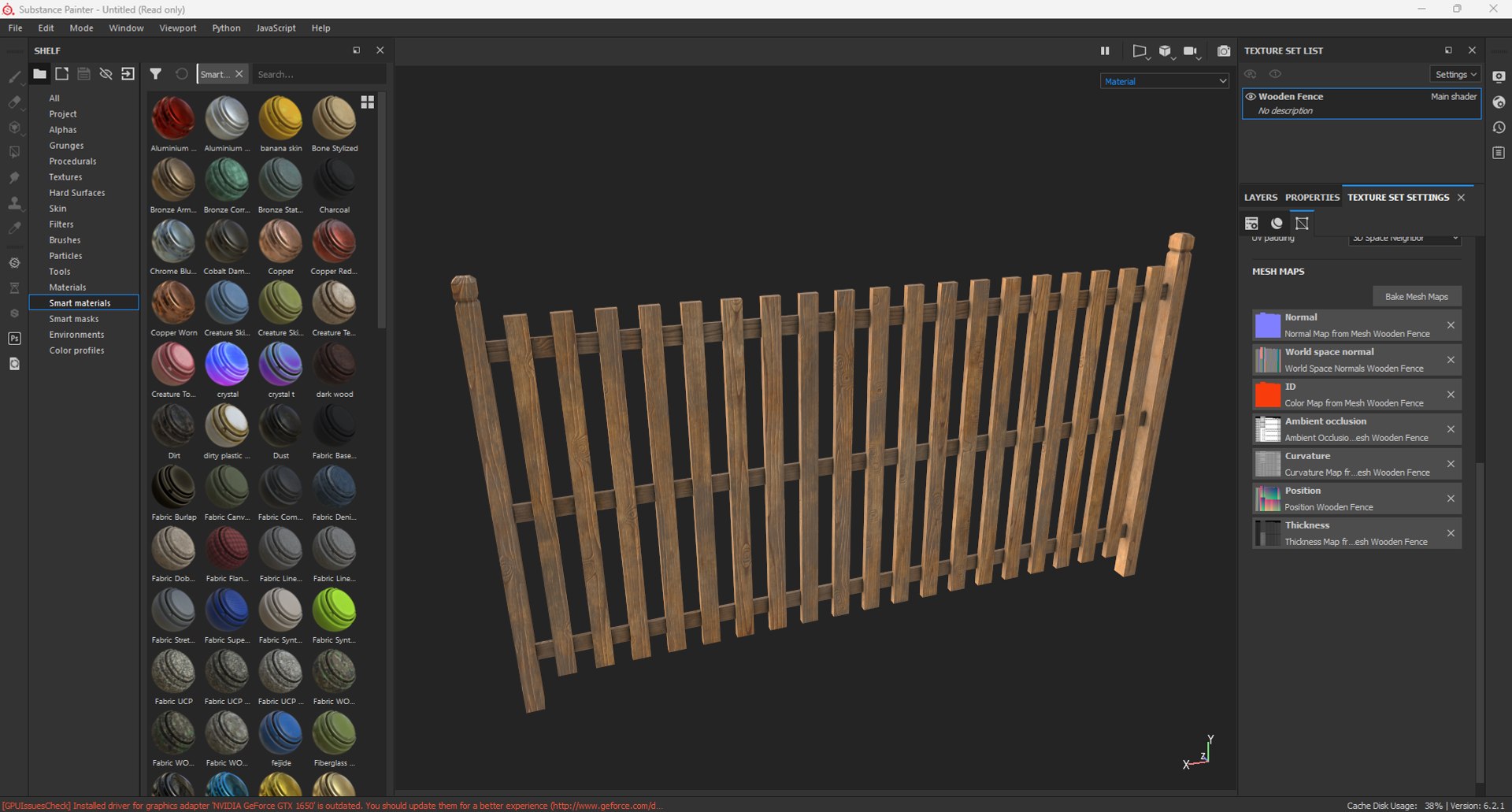Click the ID mesh map red swatch
The height and width of the screenshot is (812, 1512).
coord(1267,395)
